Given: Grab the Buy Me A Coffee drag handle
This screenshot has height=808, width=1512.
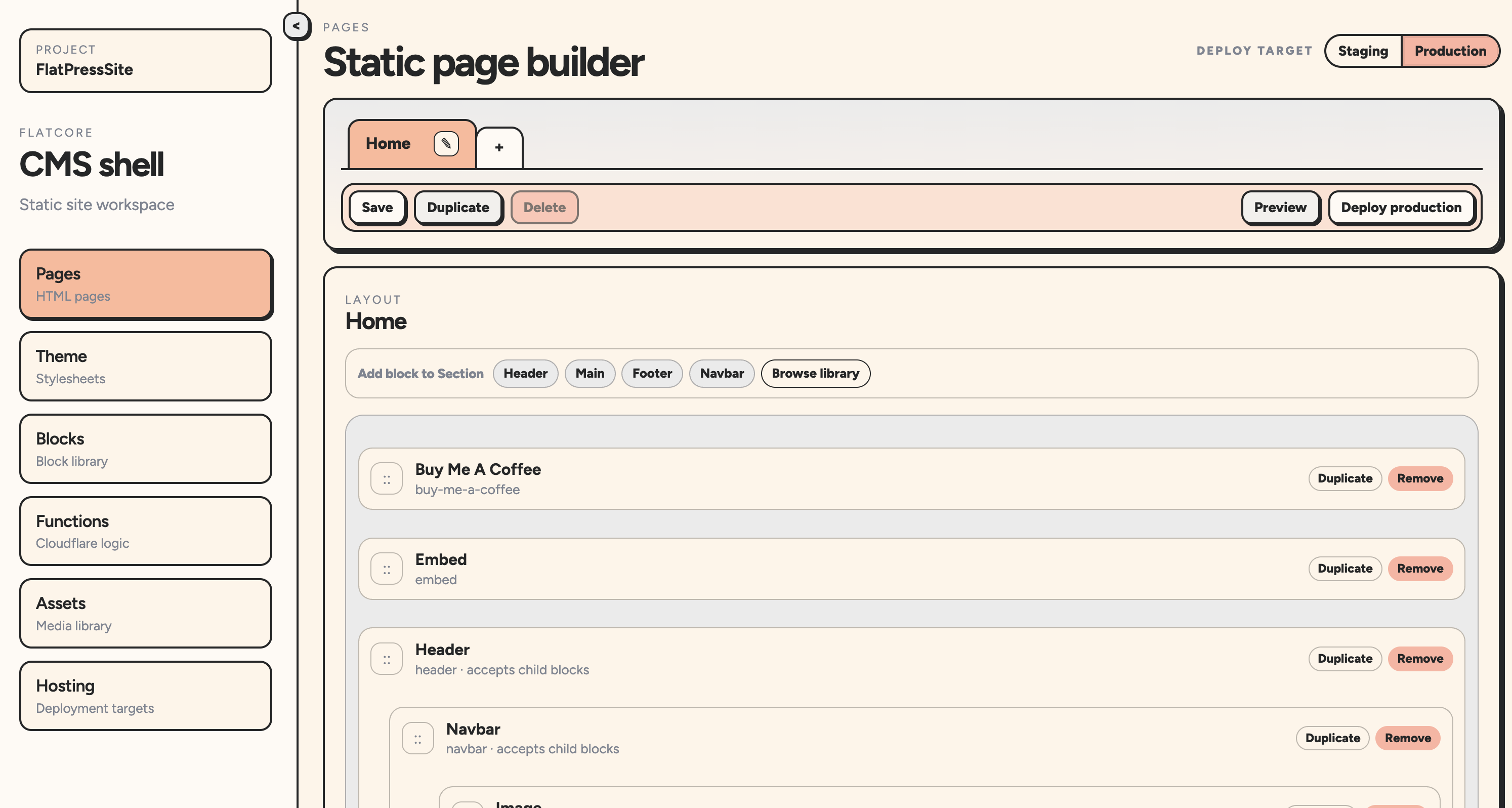Looking at the screenshot, I should (x=387, y=479).
